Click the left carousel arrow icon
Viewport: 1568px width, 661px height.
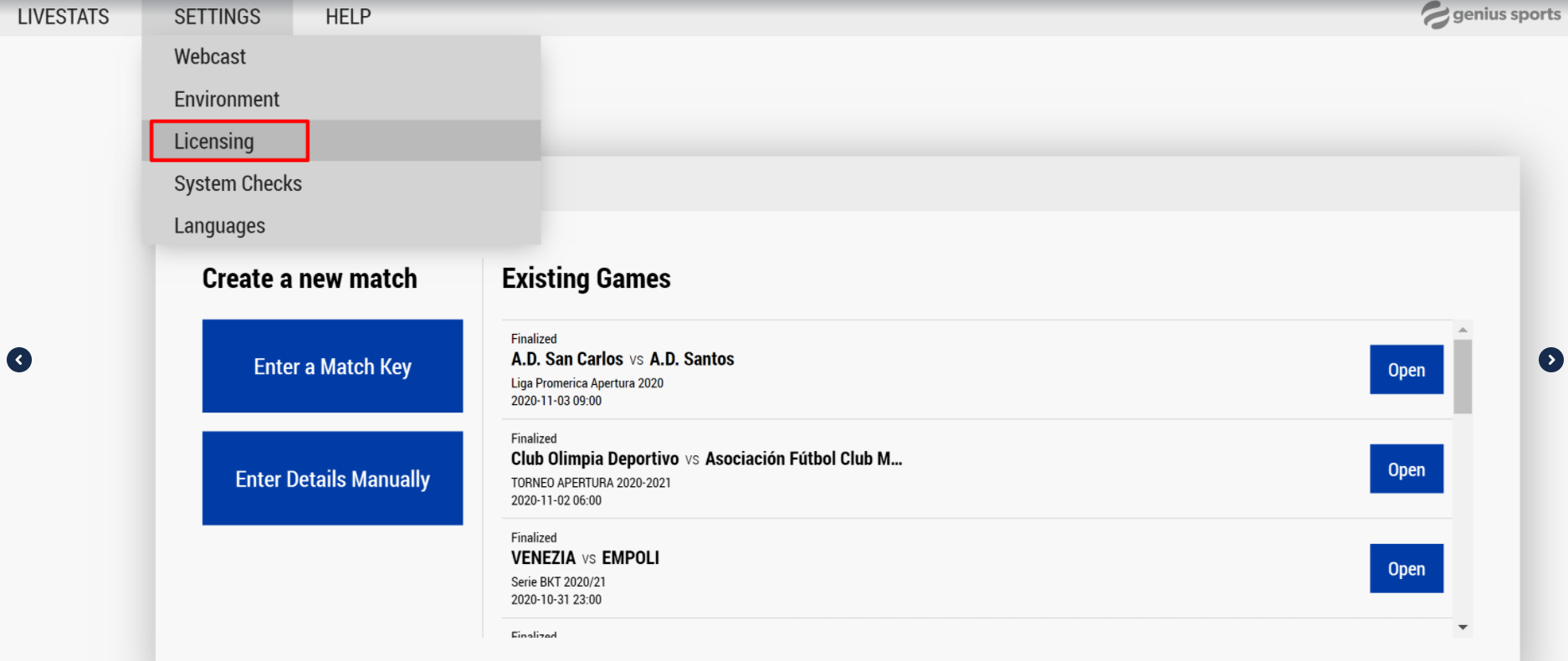[19, 360]
